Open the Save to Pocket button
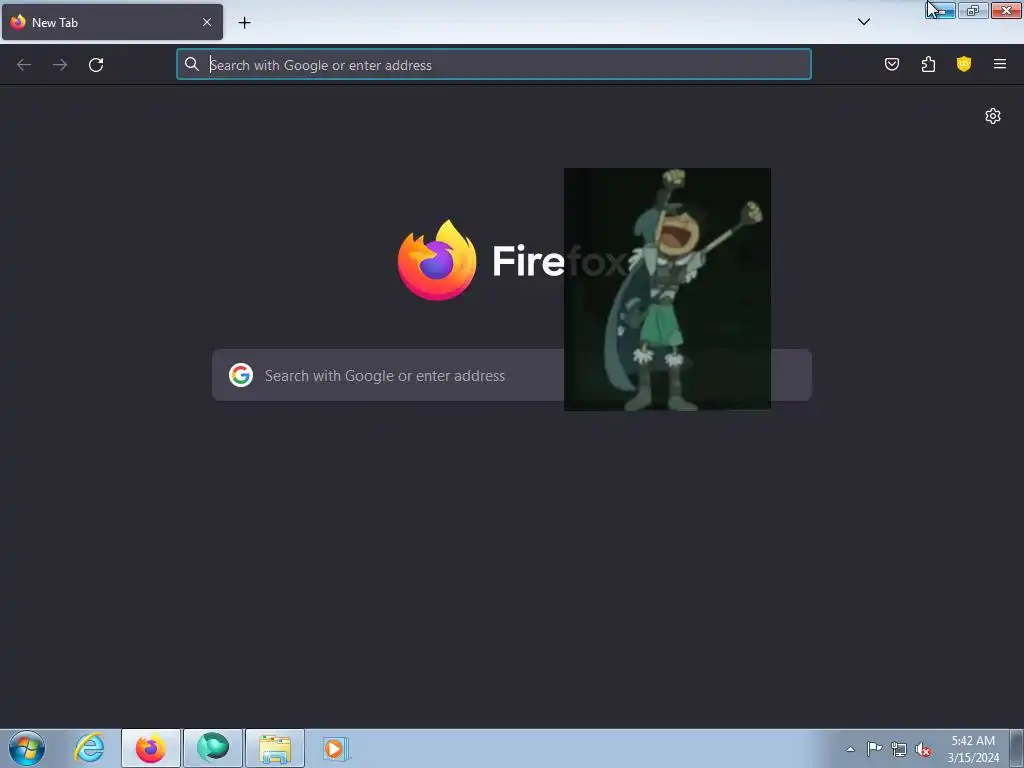The image size is (1024, 768). tap(891, 64)
